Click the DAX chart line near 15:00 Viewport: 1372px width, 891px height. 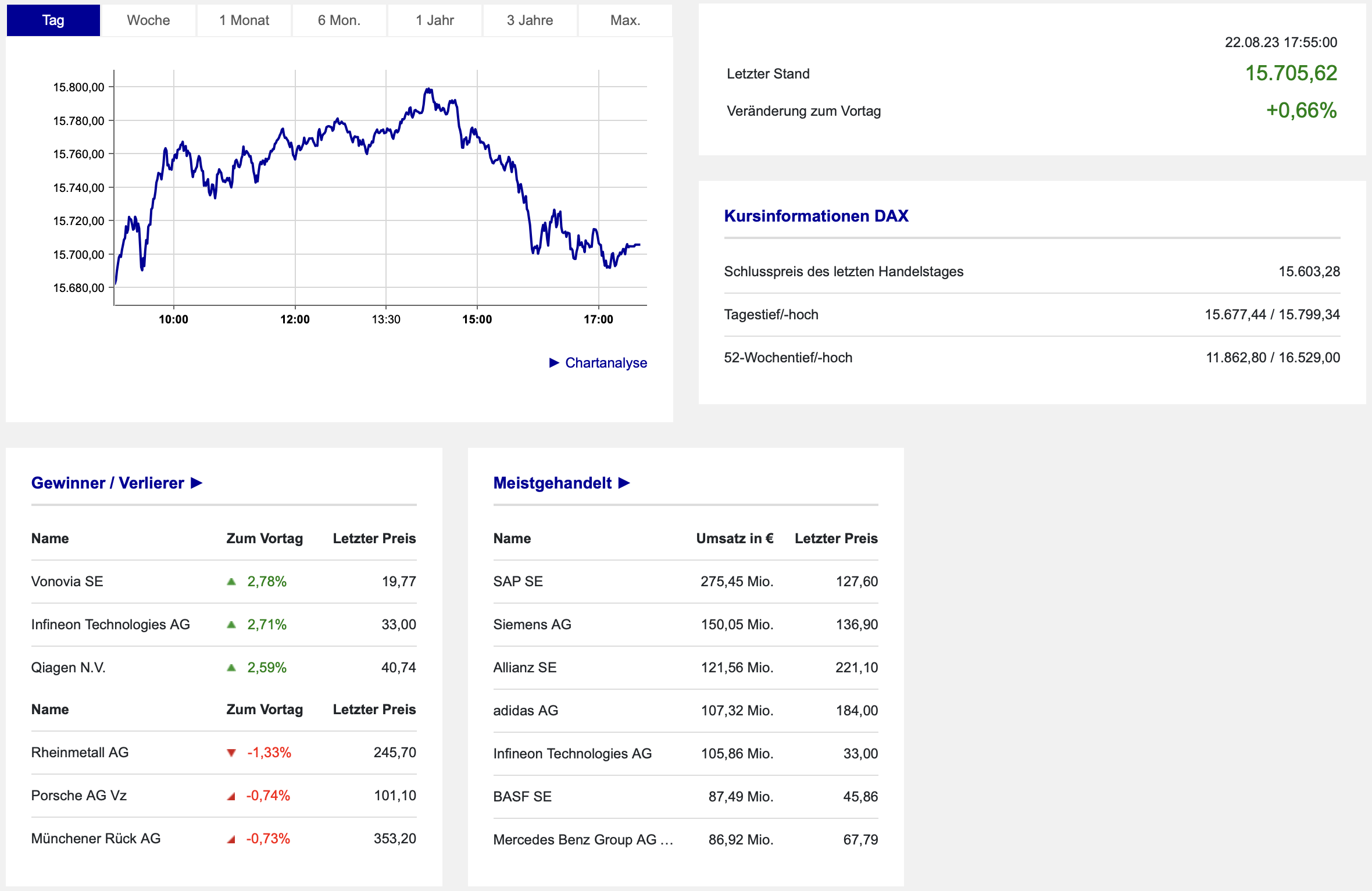point(477,136)
